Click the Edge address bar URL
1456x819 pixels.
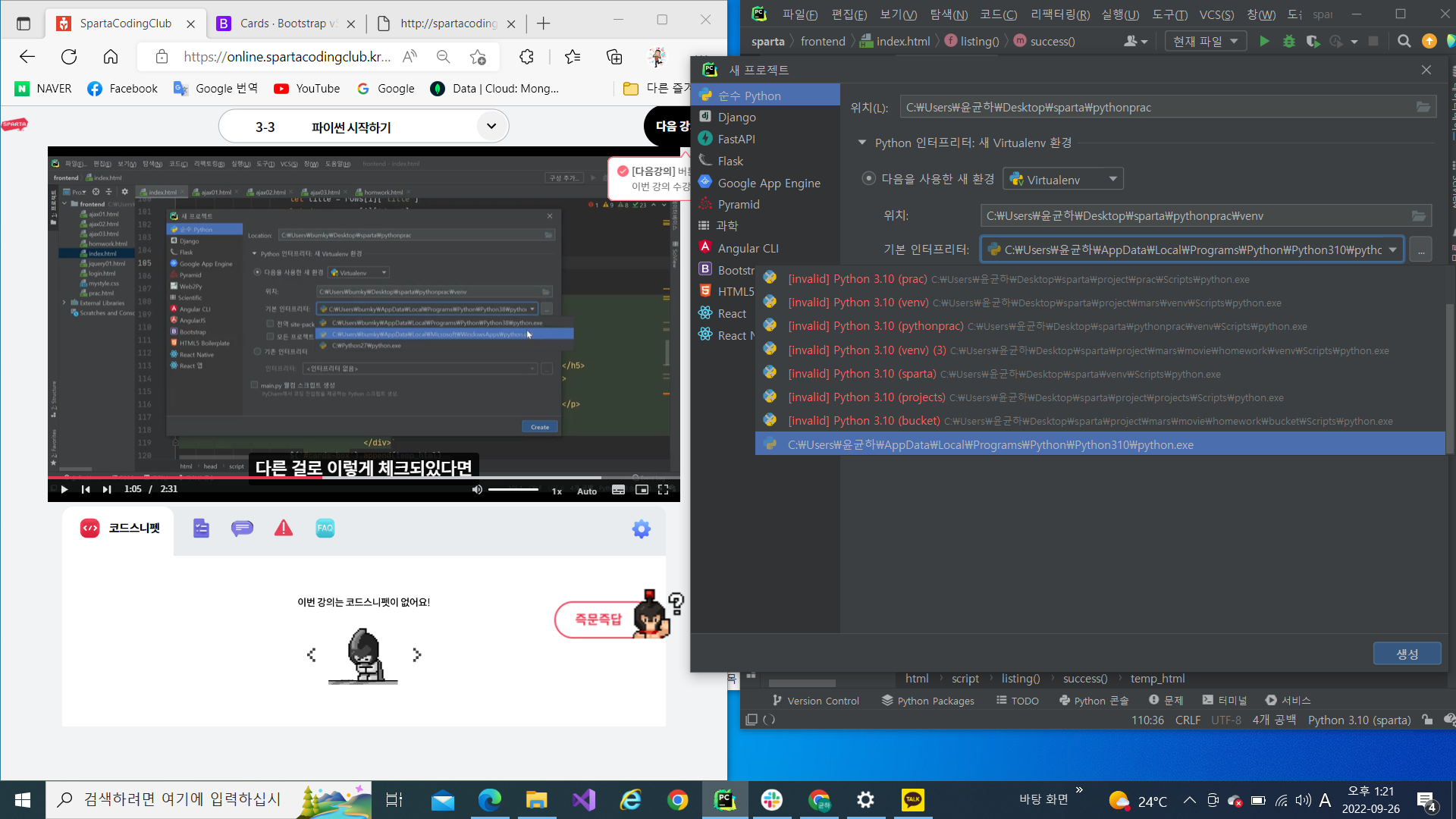coord(287,56)
